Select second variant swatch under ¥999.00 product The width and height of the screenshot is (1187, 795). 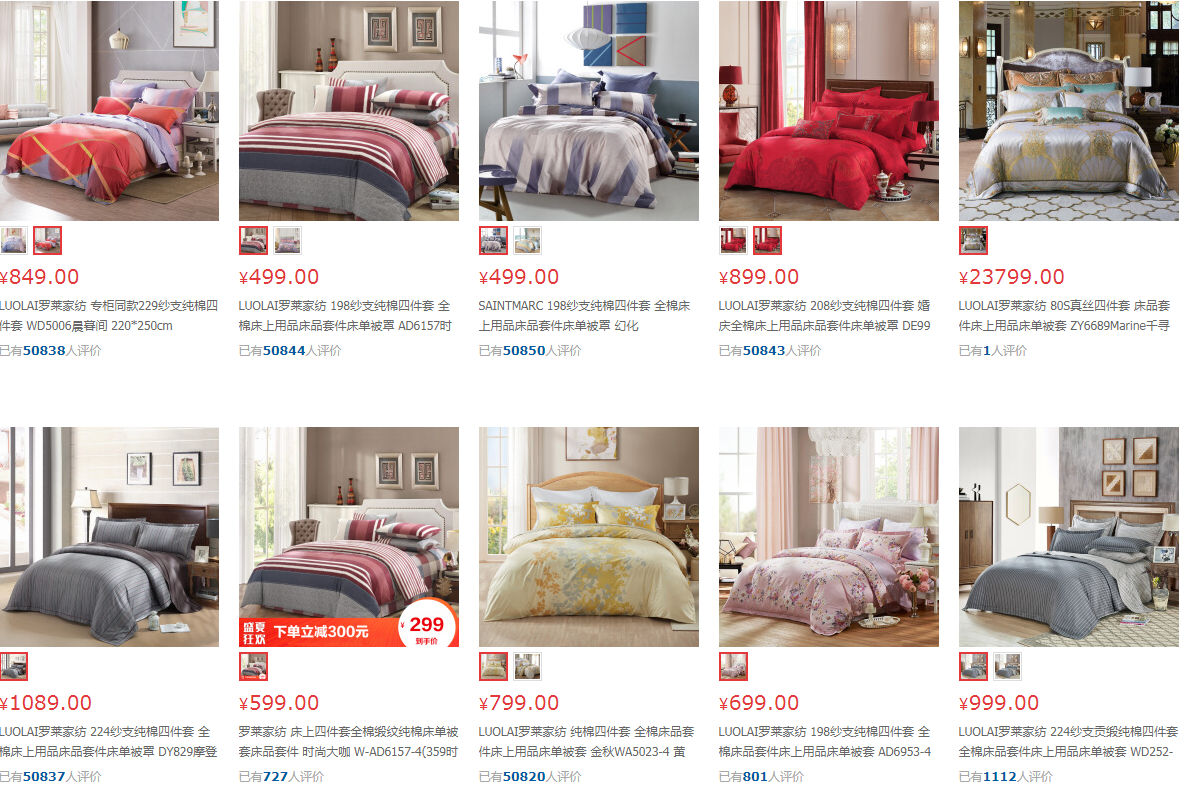point(1008,666)
